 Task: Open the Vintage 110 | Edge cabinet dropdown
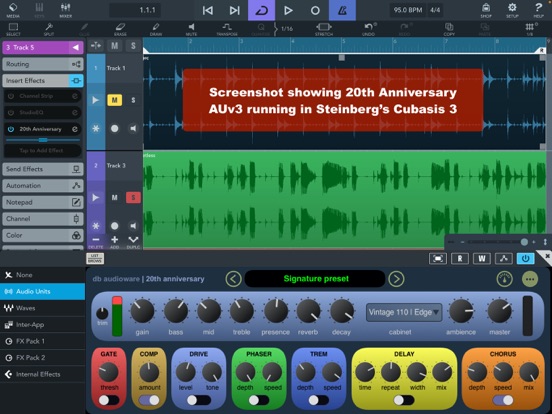tap(404, 312)
